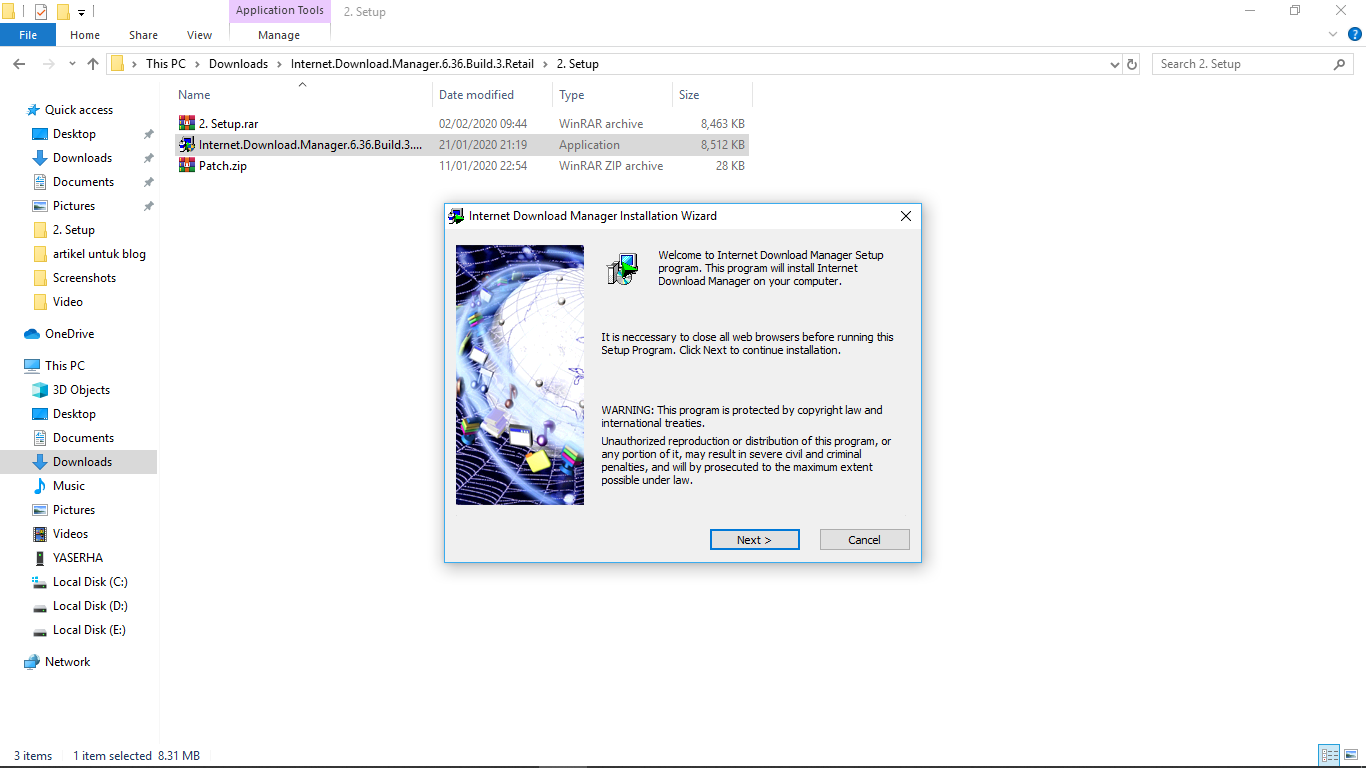Click the search magnifier icon
This screenshot has width=1366, height=768.
pyautogui.click(x=1340, y=64)
